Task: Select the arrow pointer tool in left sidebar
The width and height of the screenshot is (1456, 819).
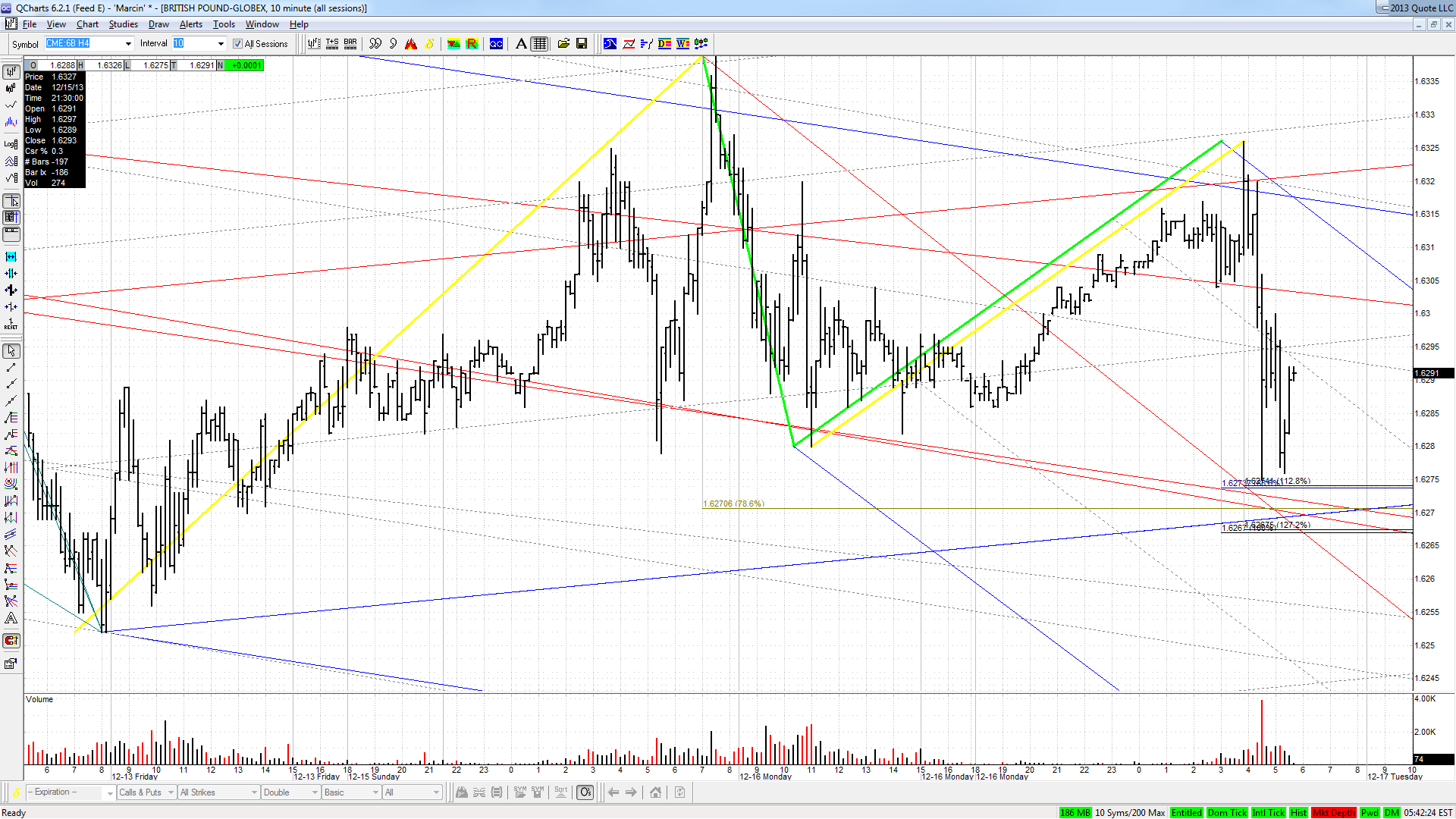Action: pos(11,351)
